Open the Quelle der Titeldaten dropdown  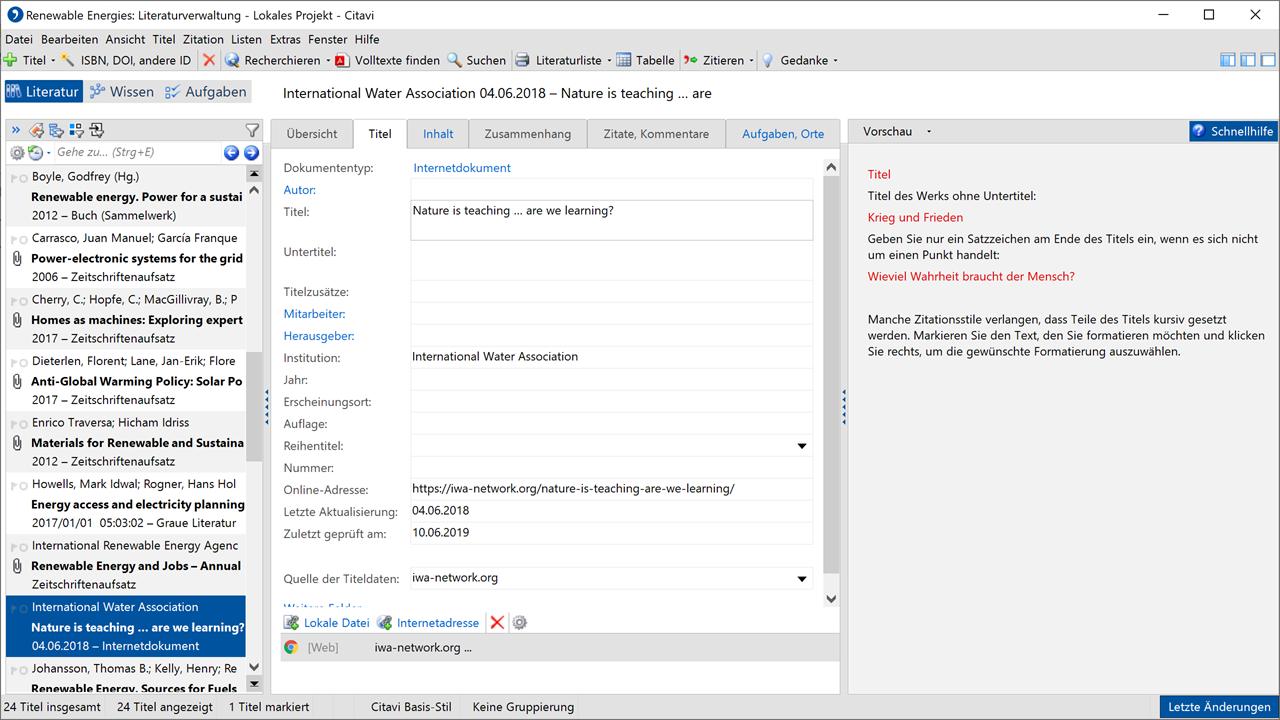(802, 578)
